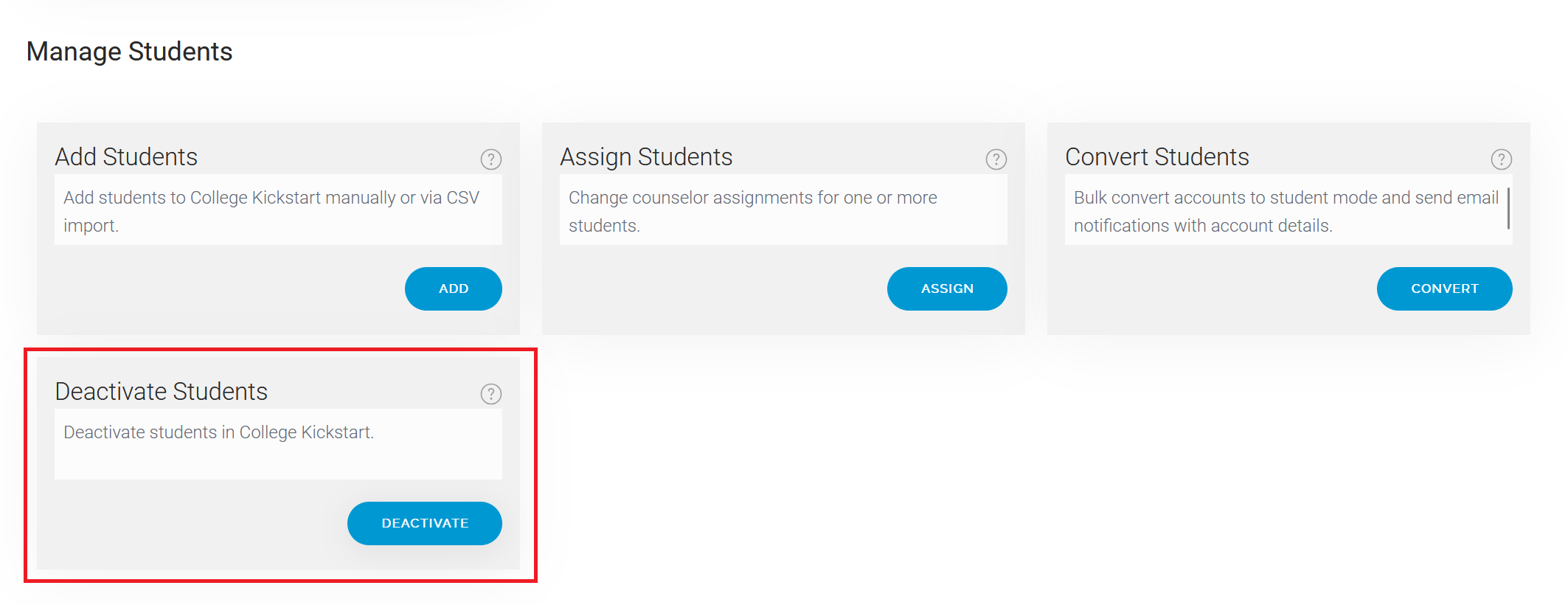Image resolution: width=1568 pixels, height=605 pixels.
Task: Select the Deactivate Students heading text
Action: click(162, 392)
